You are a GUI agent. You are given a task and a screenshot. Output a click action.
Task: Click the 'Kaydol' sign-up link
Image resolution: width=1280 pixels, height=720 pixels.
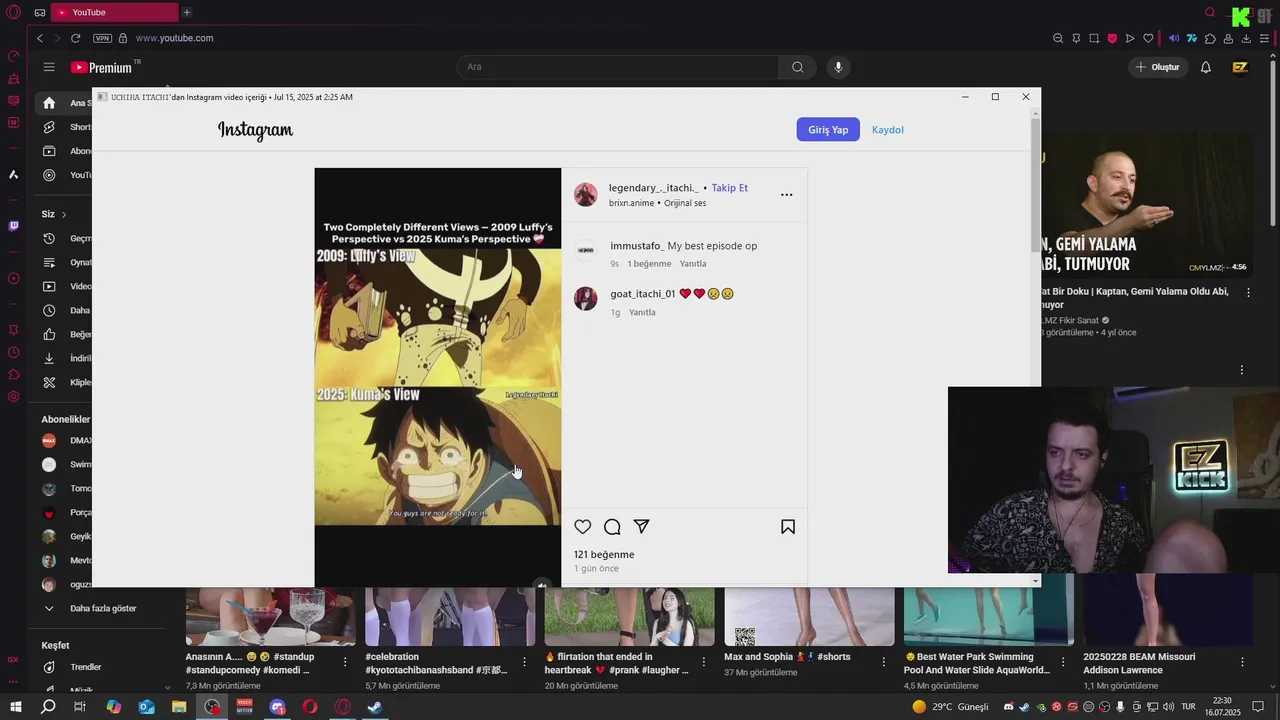(888, 130)
